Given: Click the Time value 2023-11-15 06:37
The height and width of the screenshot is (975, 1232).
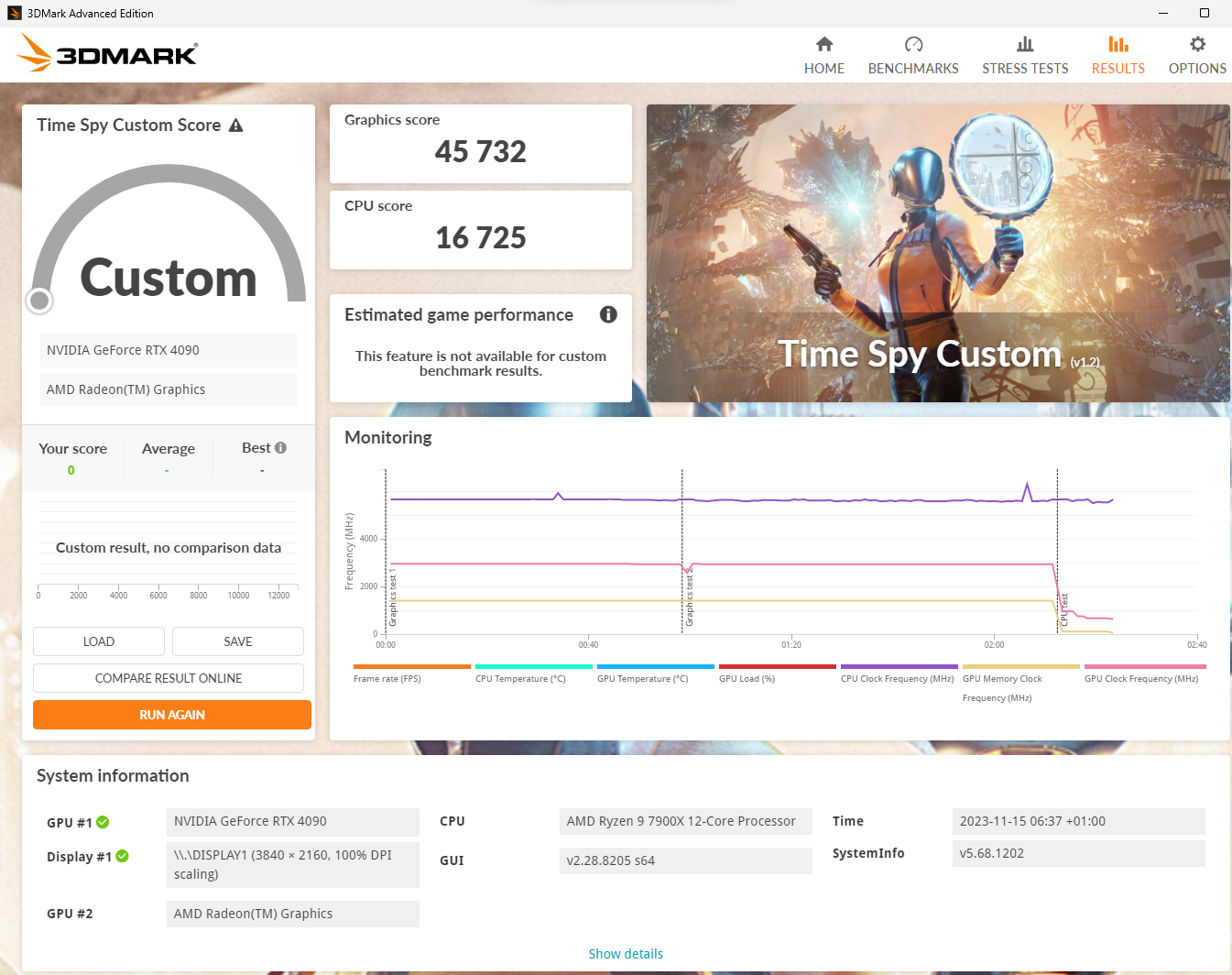Looking at the screenshot, I should (x=1079, y=821).
